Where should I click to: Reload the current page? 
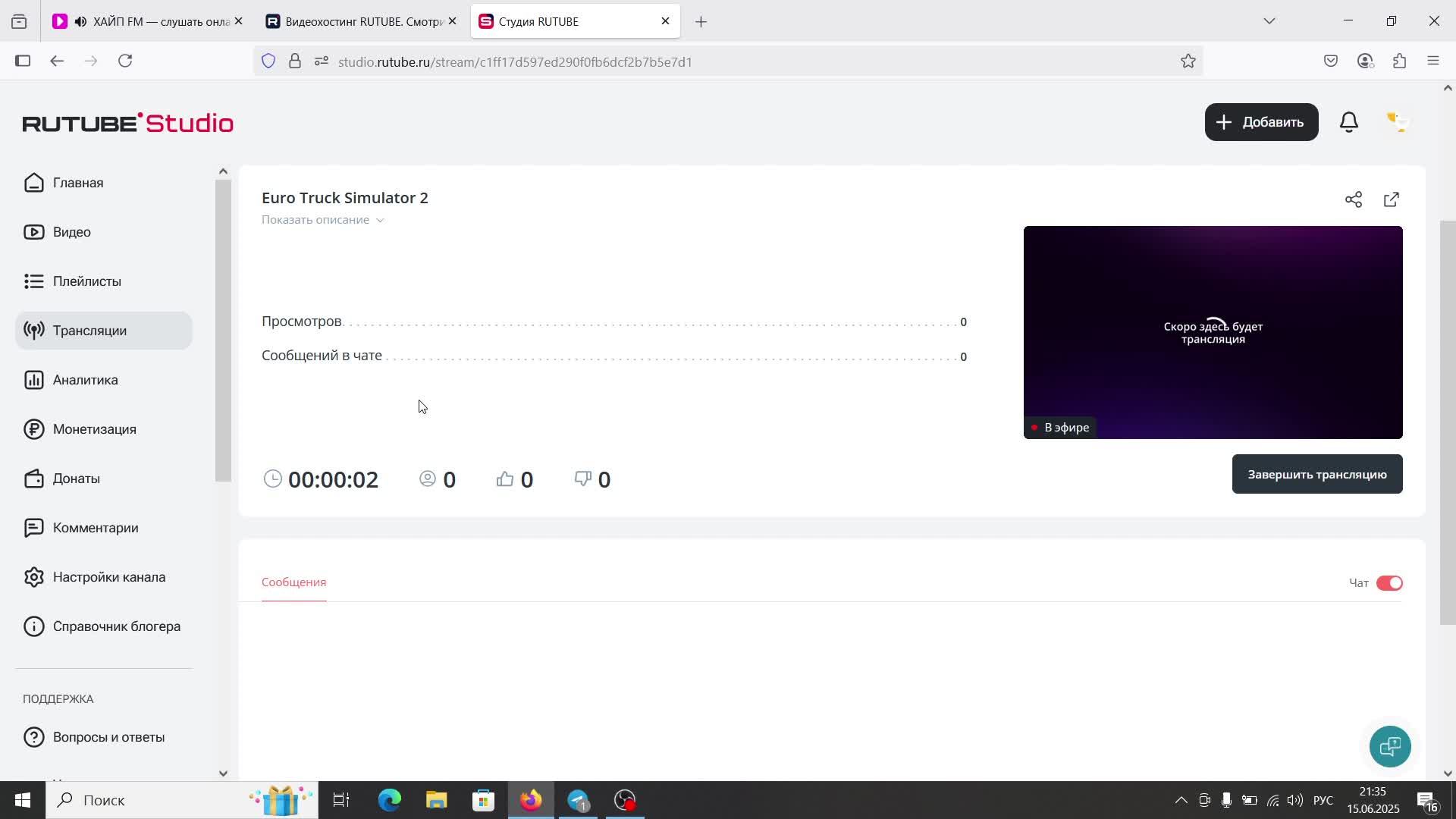(x=125, y=61)
